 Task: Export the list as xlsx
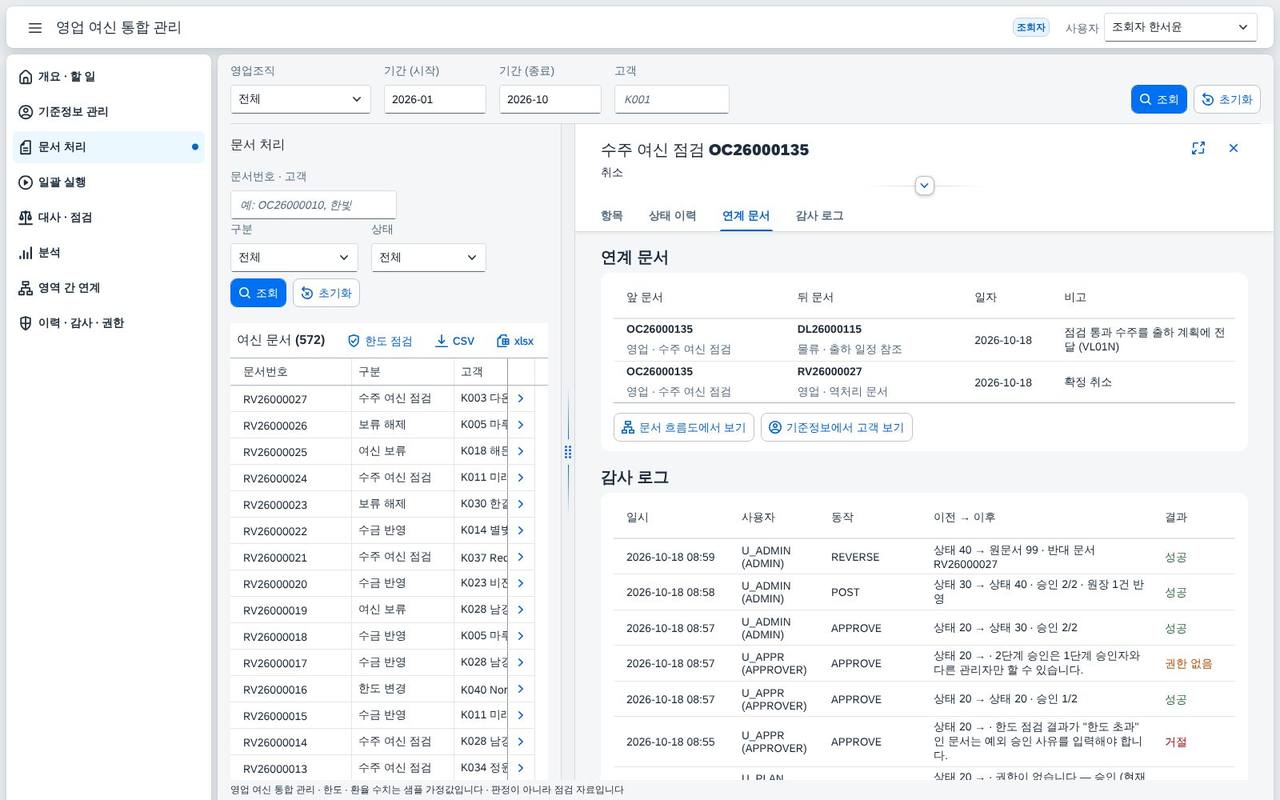516,341
